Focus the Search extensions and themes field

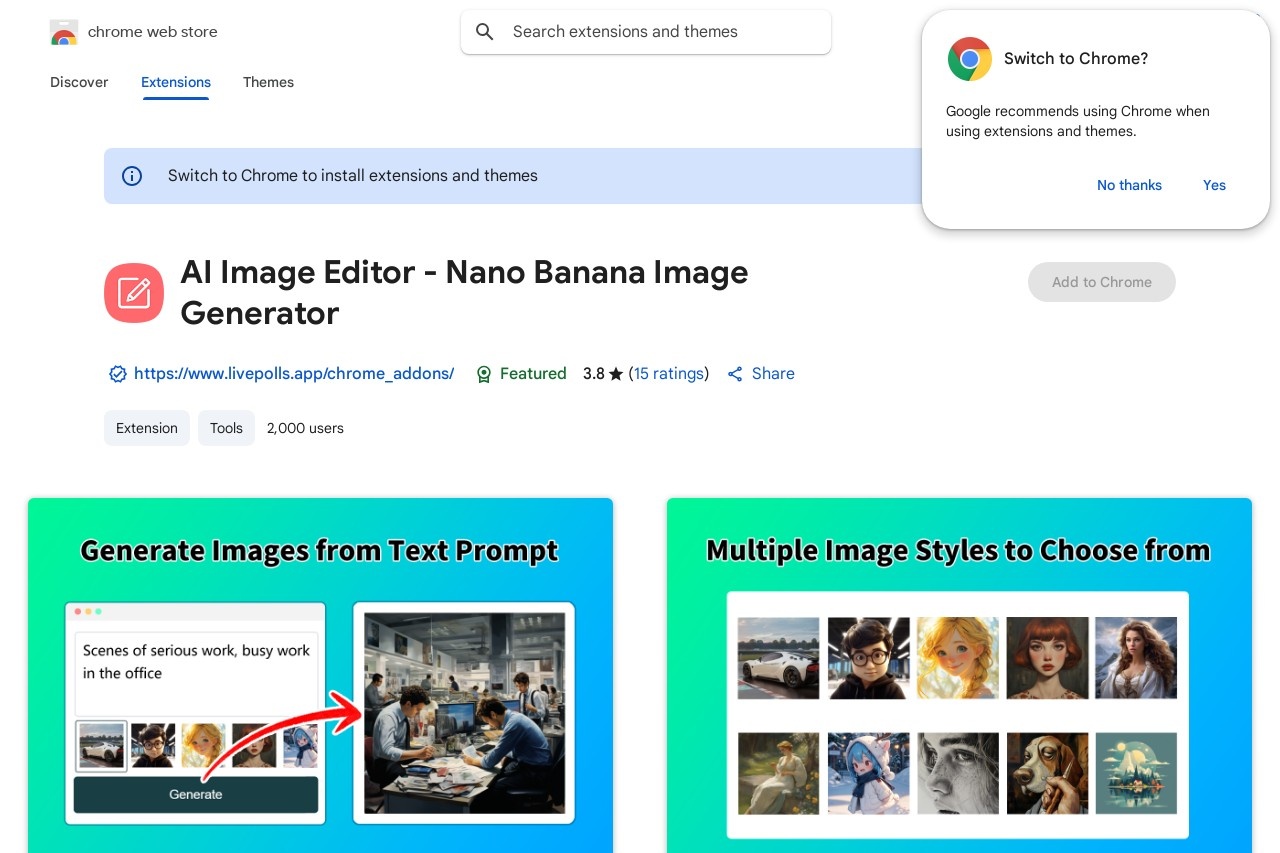point(660,32)
